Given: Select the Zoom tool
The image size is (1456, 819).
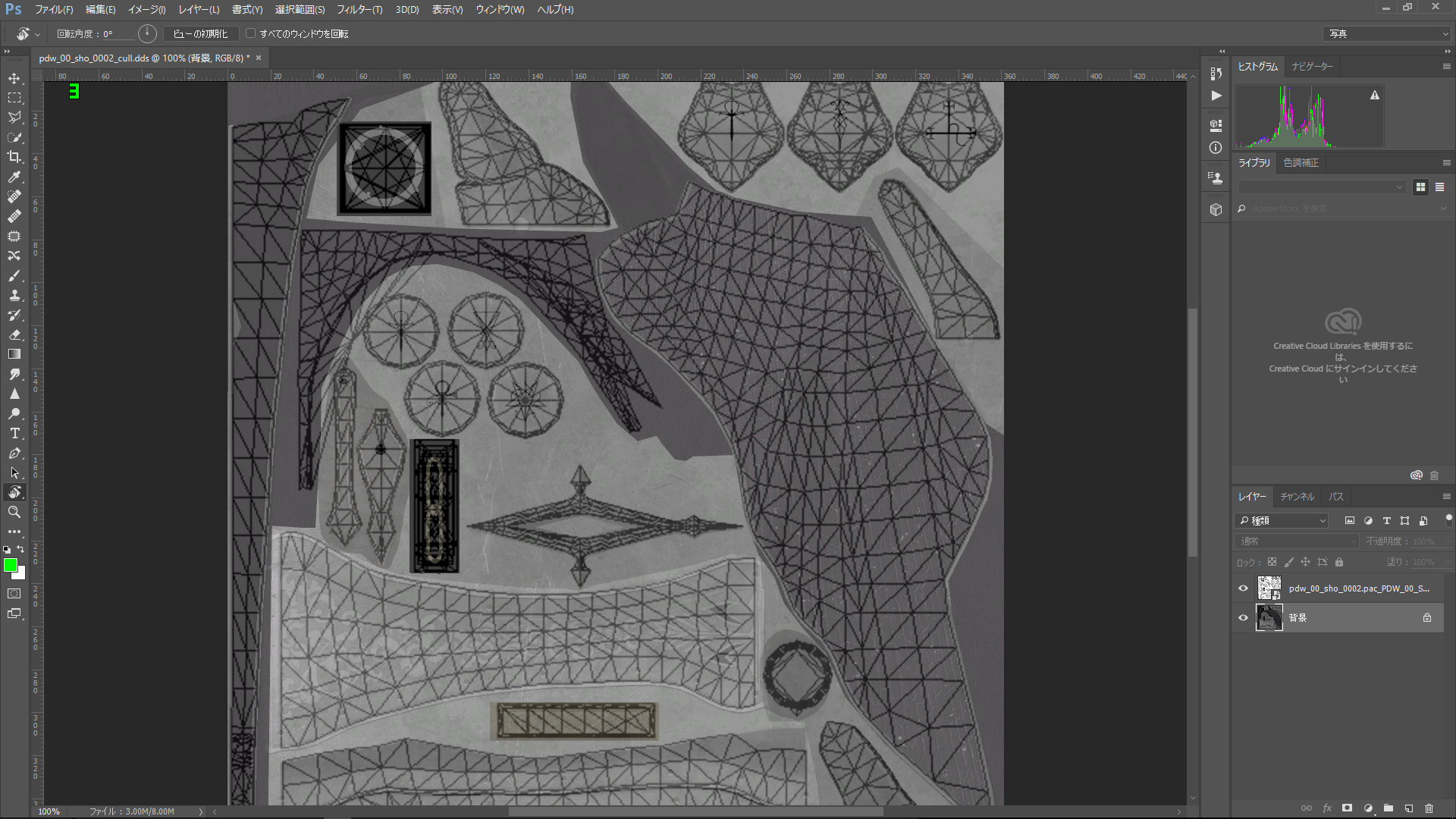Looking at the screenshot, I should tap(14, 512).
